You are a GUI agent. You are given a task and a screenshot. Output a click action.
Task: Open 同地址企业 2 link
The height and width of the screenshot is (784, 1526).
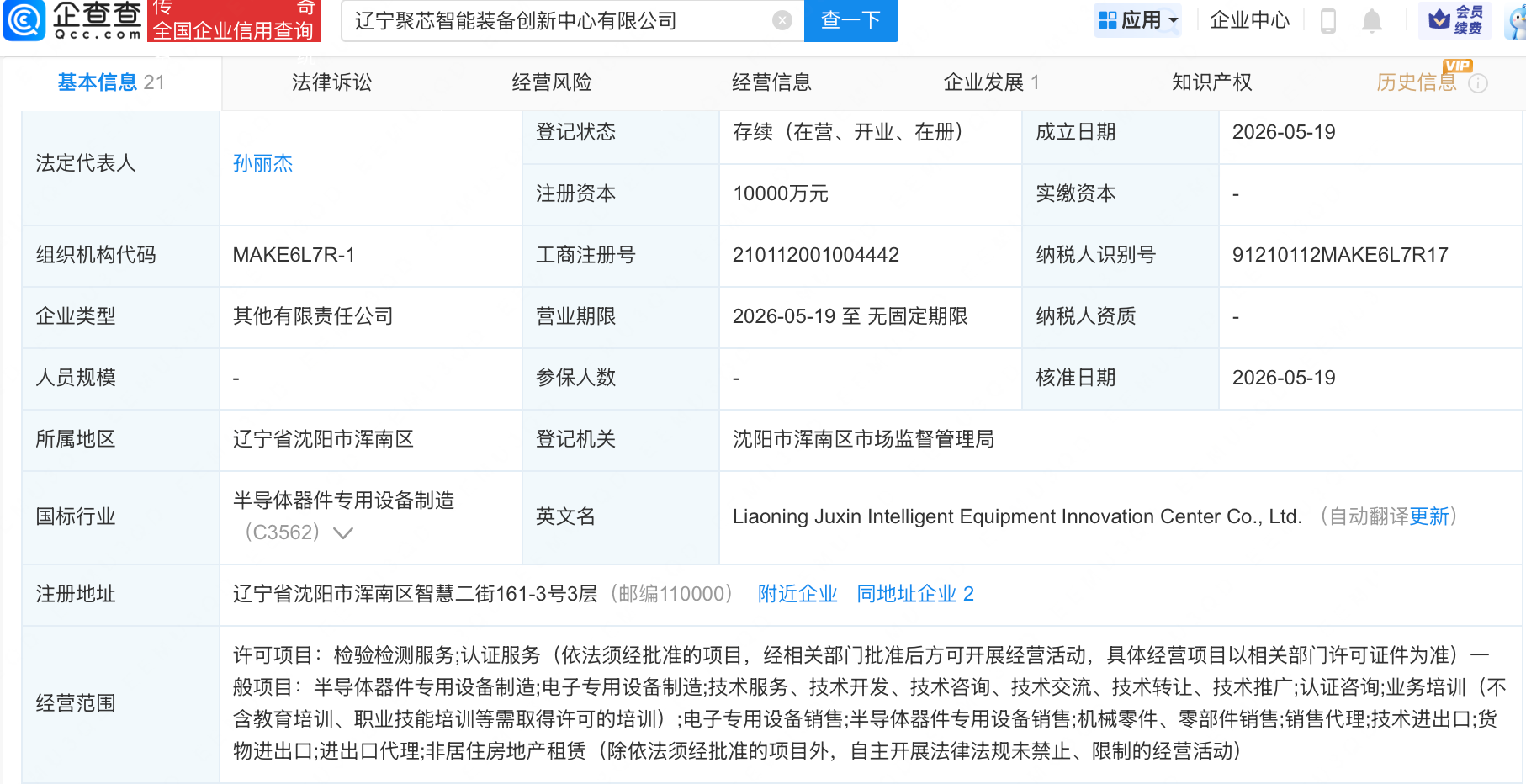point(915,594)
